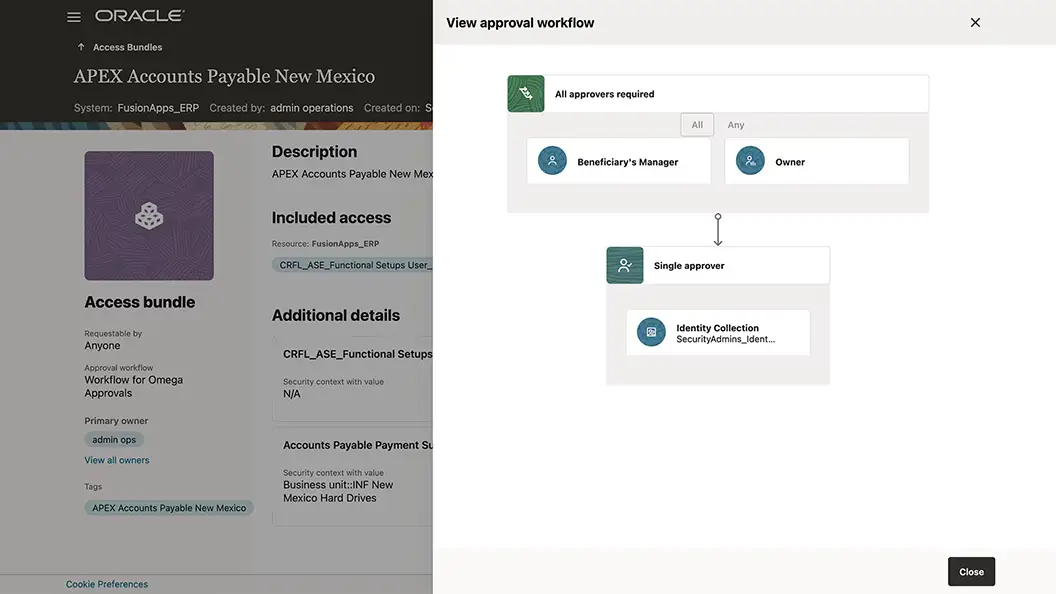This screenshot has width=1056, height=594.
Task: Click the Close button
Action: pyautogui.click(x=971, y=572)
